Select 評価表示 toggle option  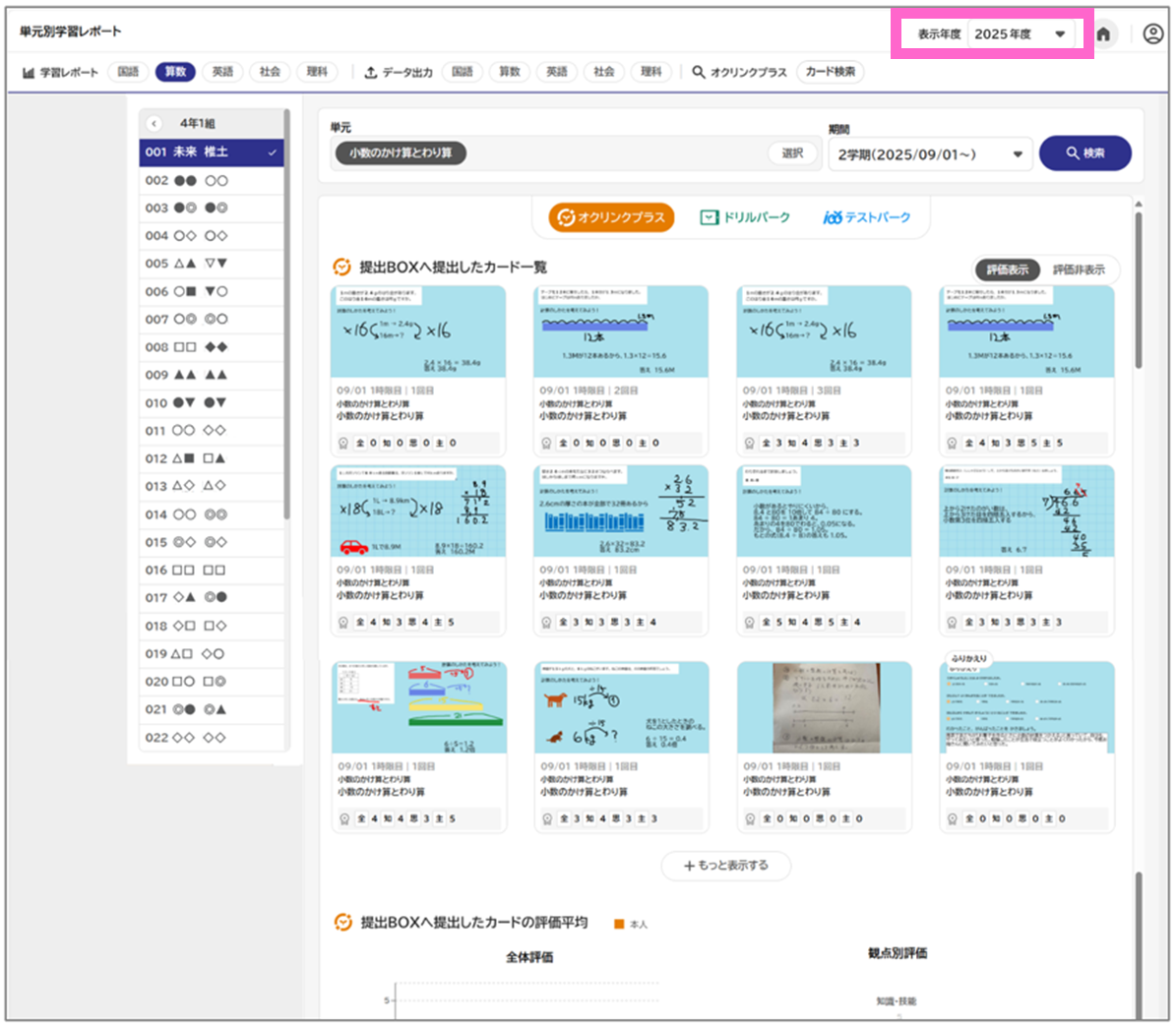point(1008,270)
